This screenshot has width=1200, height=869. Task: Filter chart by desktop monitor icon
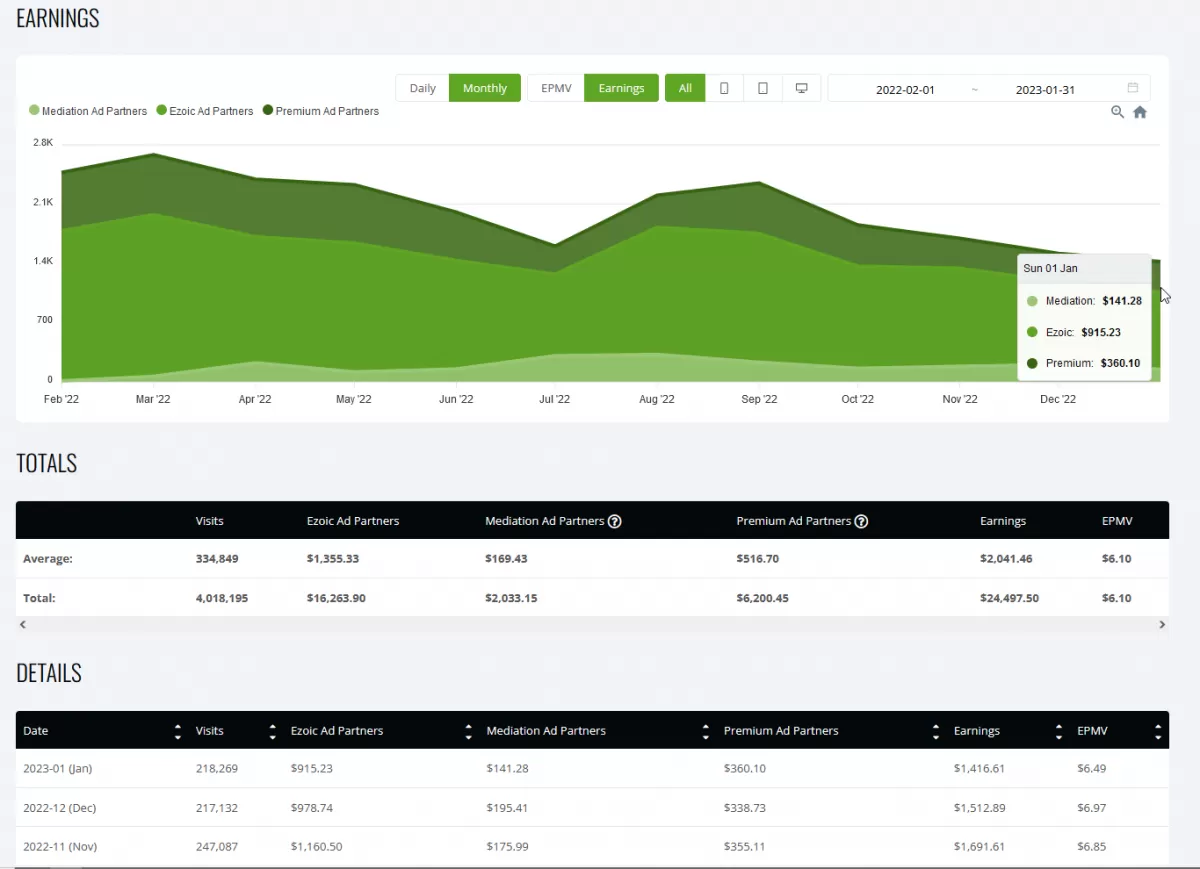tap(801, 88)
